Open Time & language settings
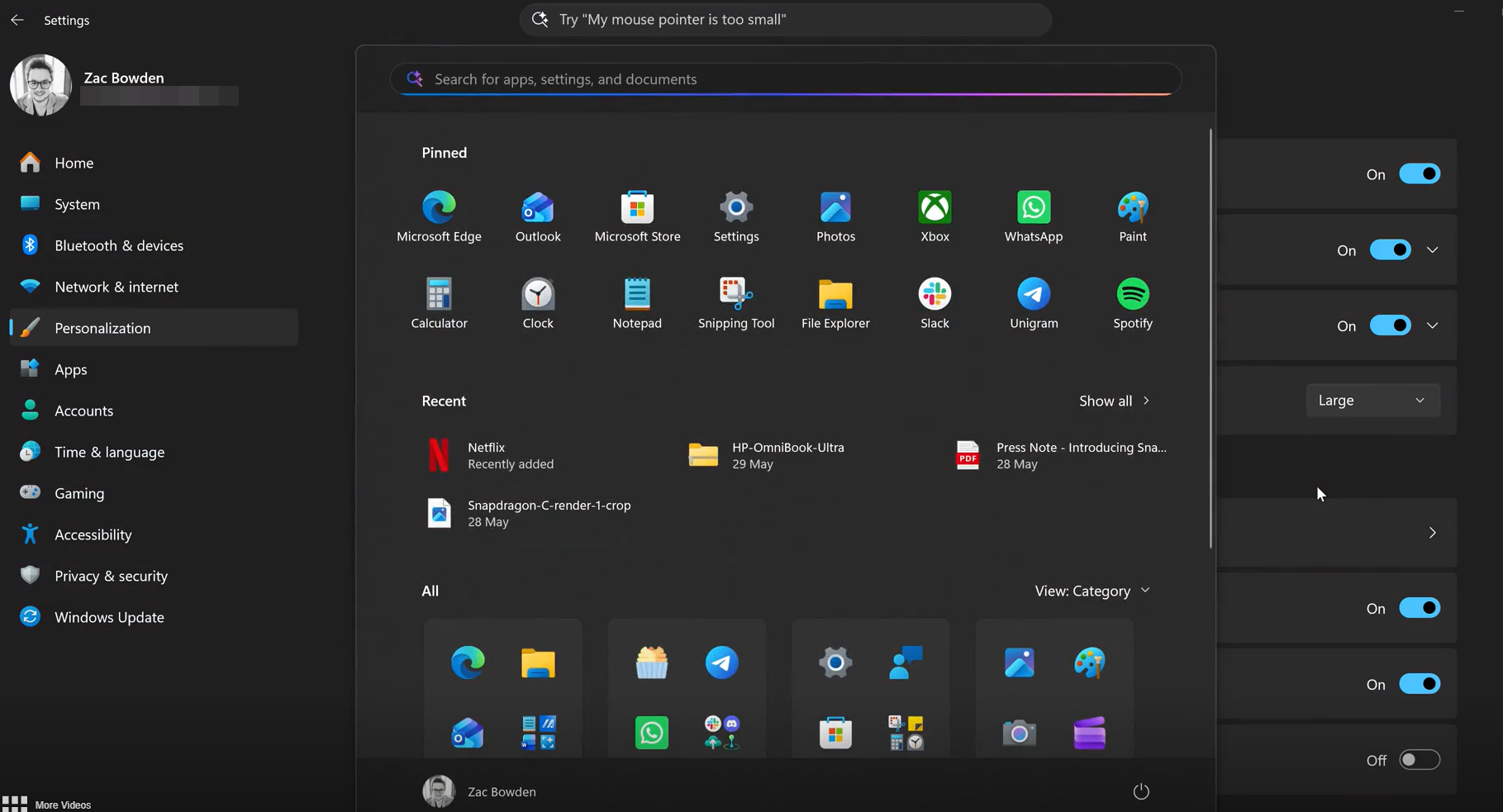 (x=154, y=452)
